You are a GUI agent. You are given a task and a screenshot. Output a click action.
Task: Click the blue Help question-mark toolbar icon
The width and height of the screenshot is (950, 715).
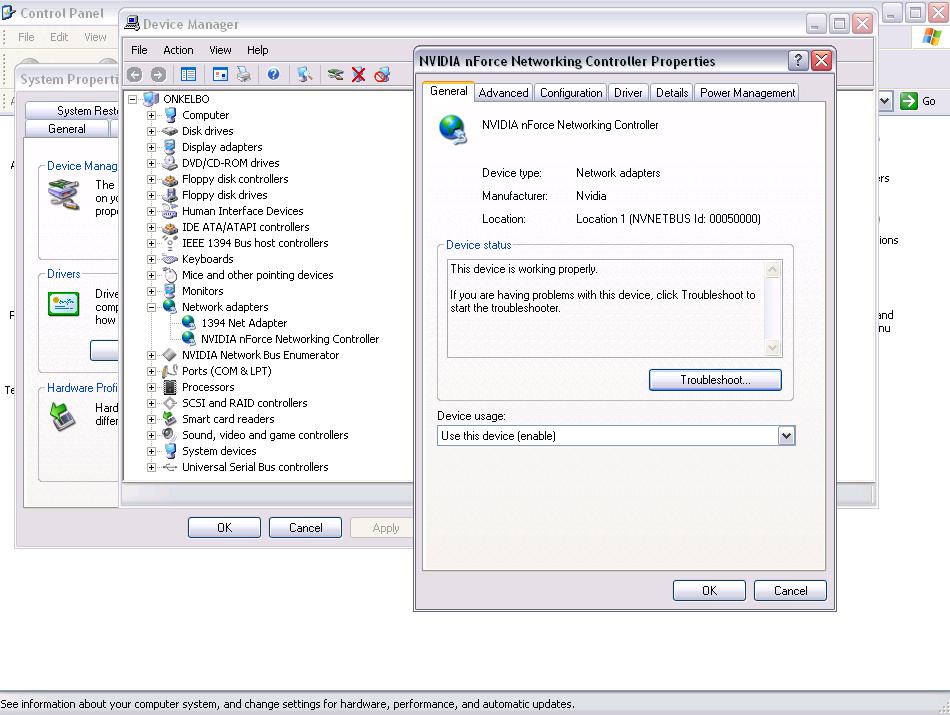[273, 75]
